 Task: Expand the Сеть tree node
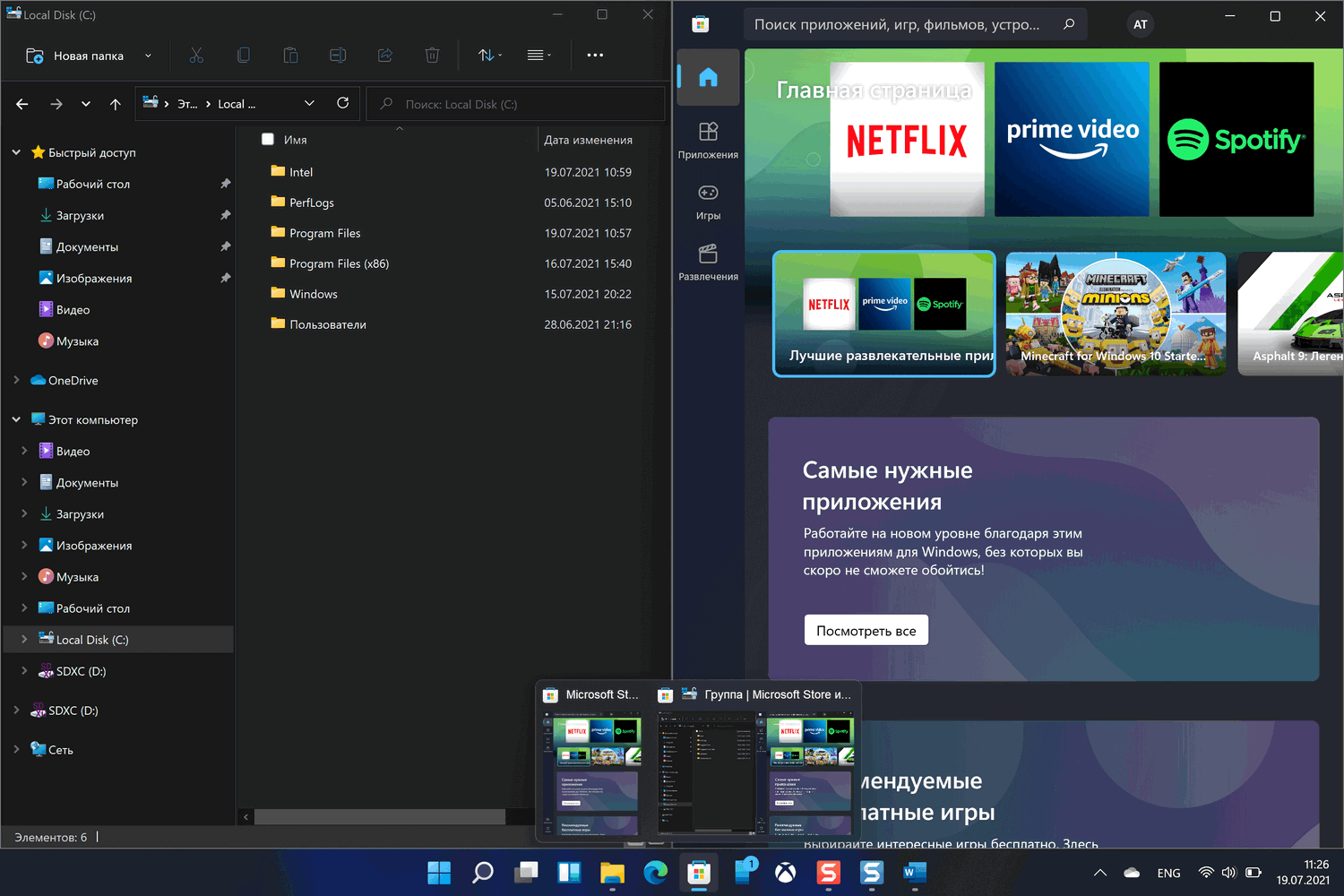16,749
